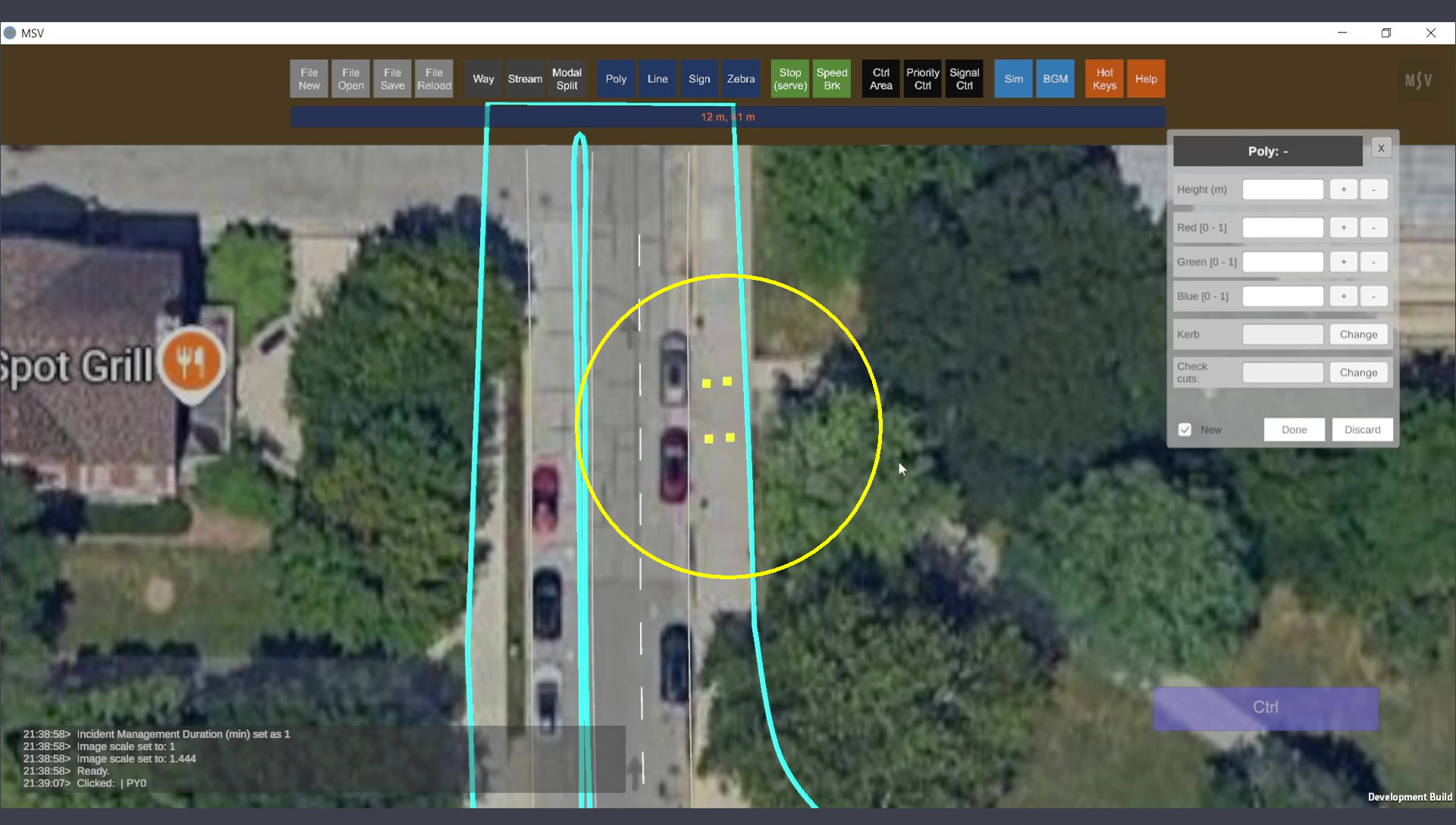Viewport: 1456px width, 825px height.
Task: Toggle the New checkbox
Action: [1185, 430]
